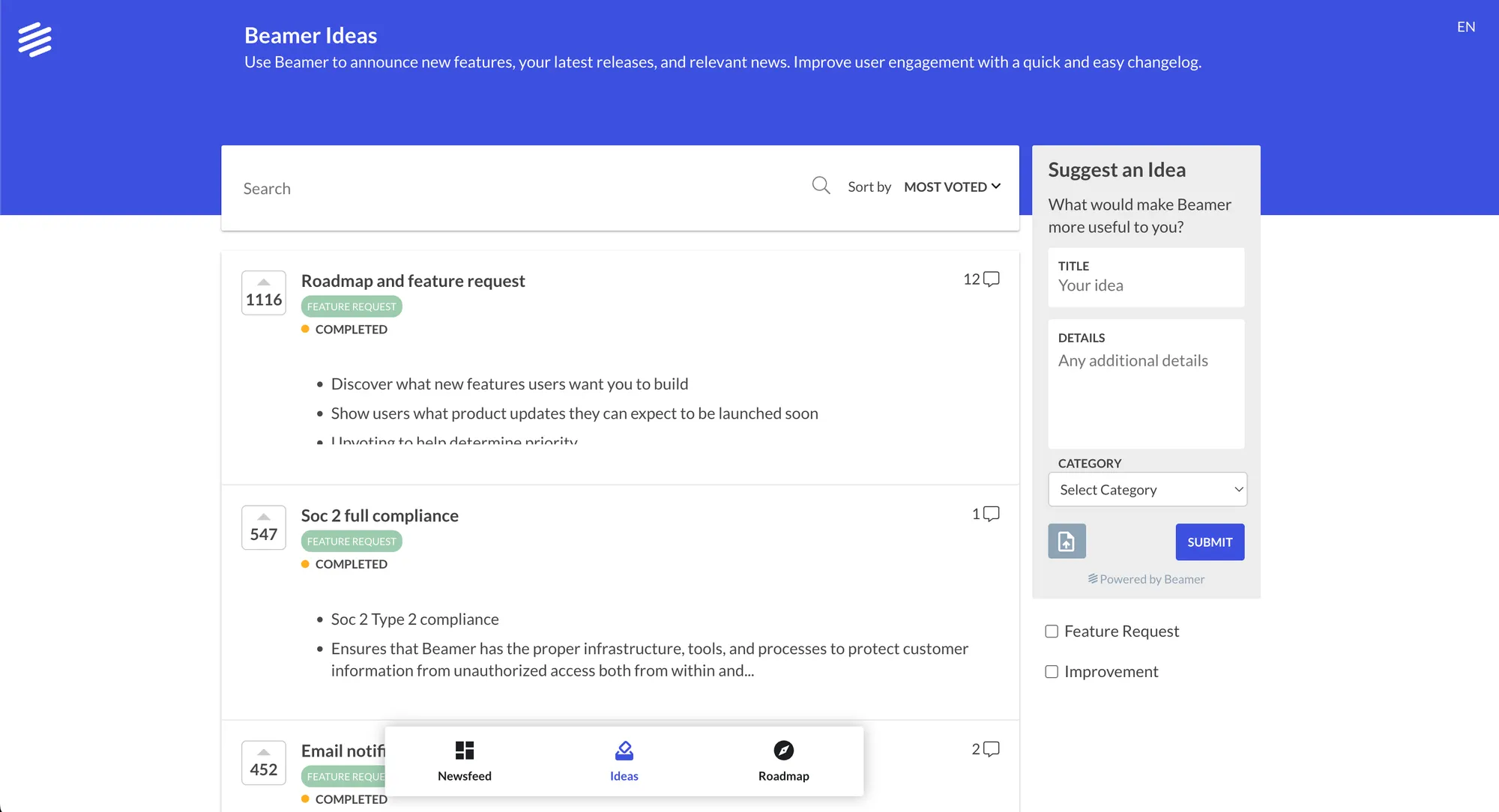Screen dimensions: 1499x812
Task: Click the Feature Request tag on Roadmap idea
Action: click(352, 306)
